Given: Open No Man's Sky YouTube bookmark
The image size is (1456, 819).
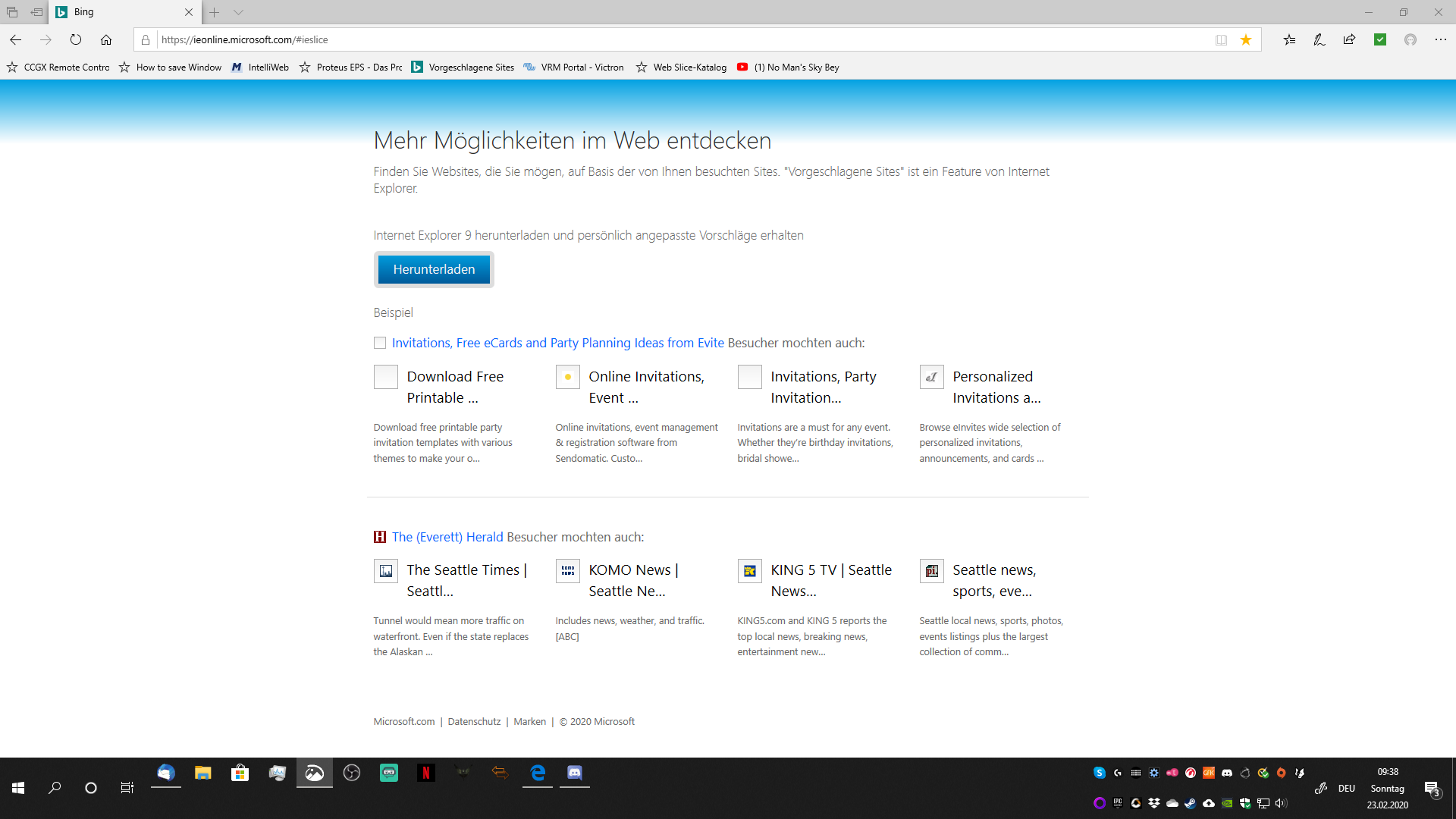Looking at the screenshot, I should [788, 67].
